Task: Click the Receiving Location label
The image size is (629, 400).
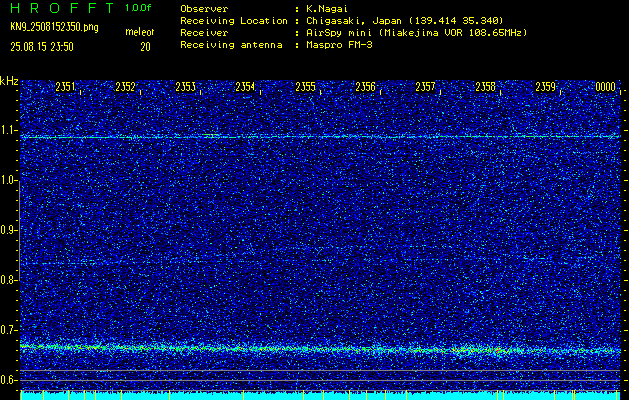Action: [x=234, y=20]
